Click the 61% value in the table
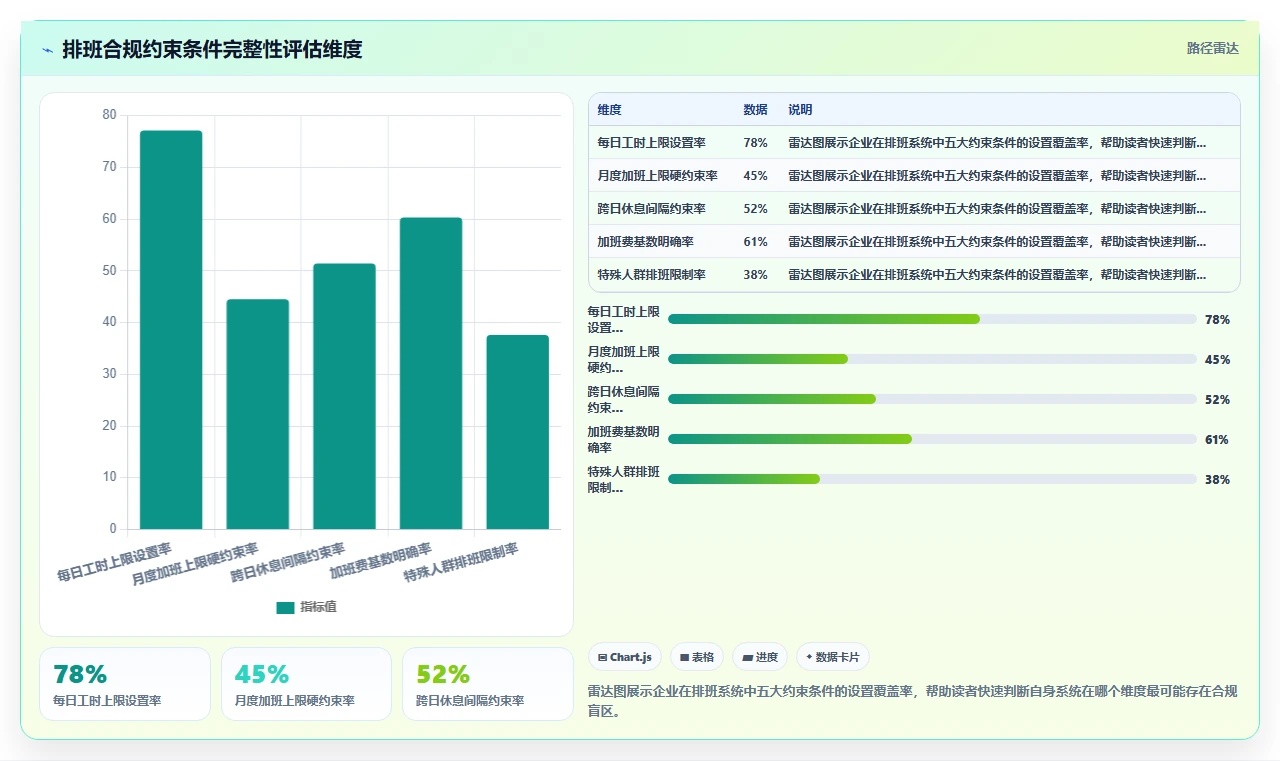 756,241
